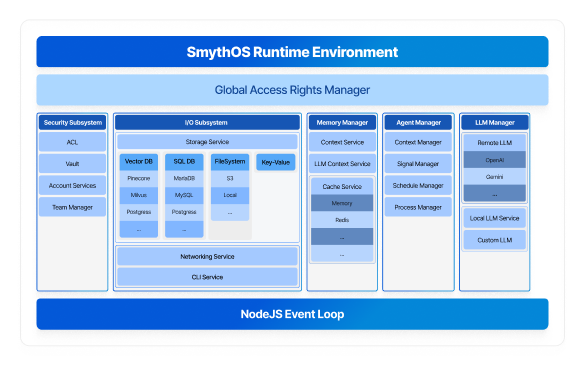Select the LLM Context Service block
Screen dimensions: 584x370
click(x=342, y=164)
